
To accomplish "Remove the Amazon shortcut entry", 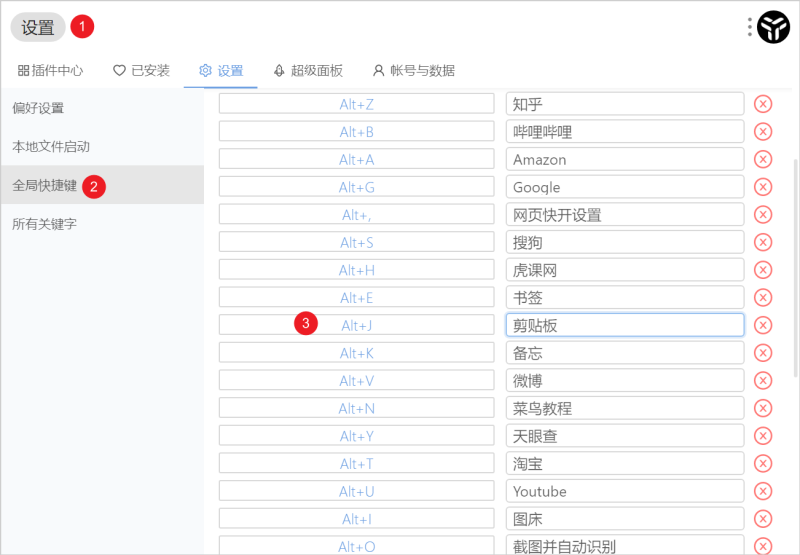I will [x=763, y=159].
